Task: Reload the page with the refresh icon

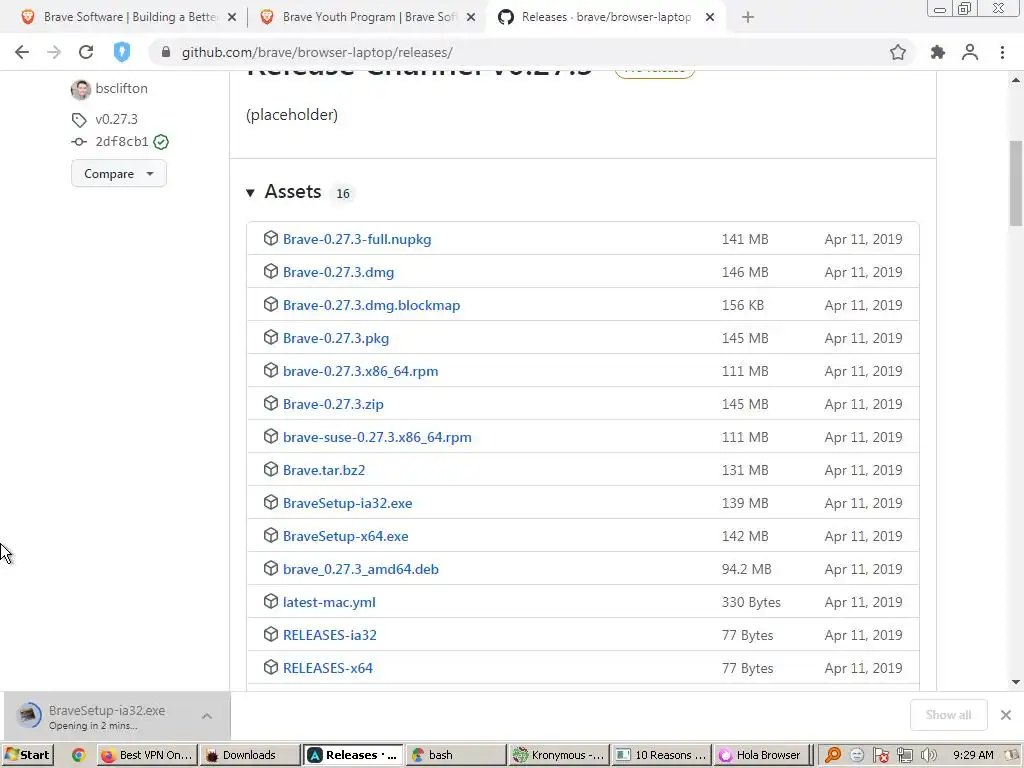Action: click(86, 52)
